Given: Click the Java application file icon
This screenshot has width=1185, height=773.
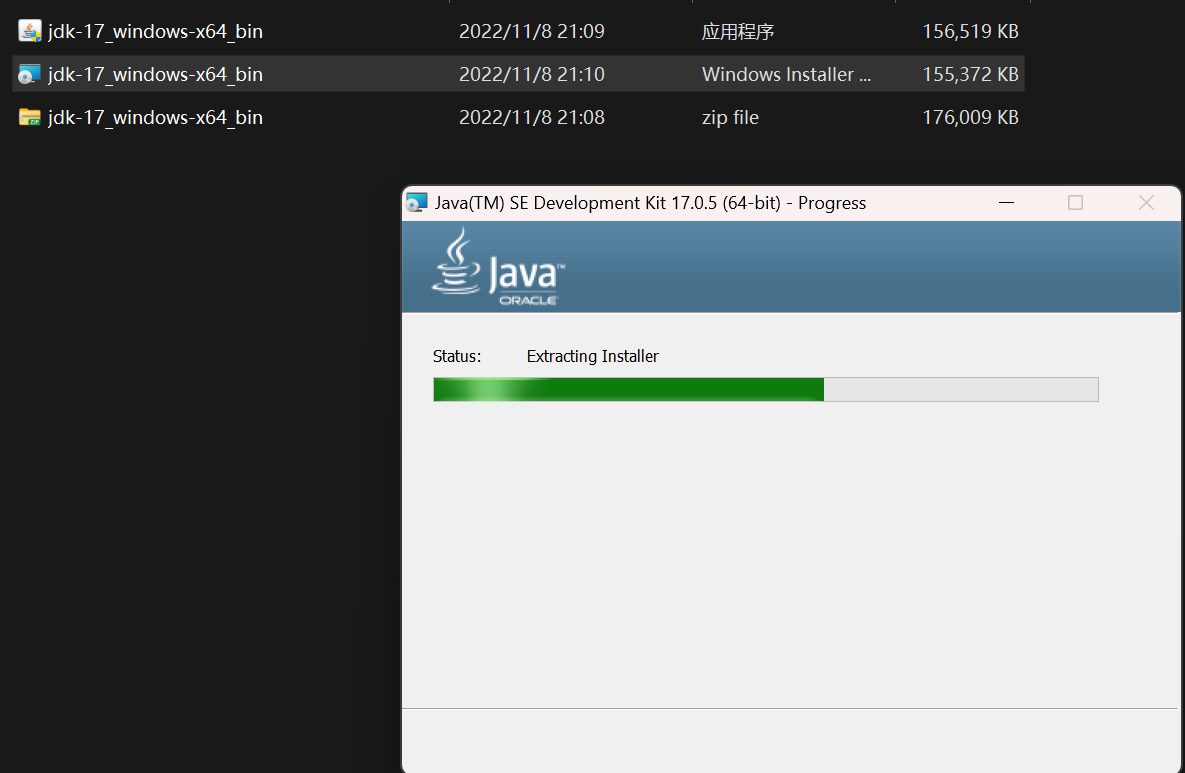Looking at the screenshot, I should pos(29,31).
